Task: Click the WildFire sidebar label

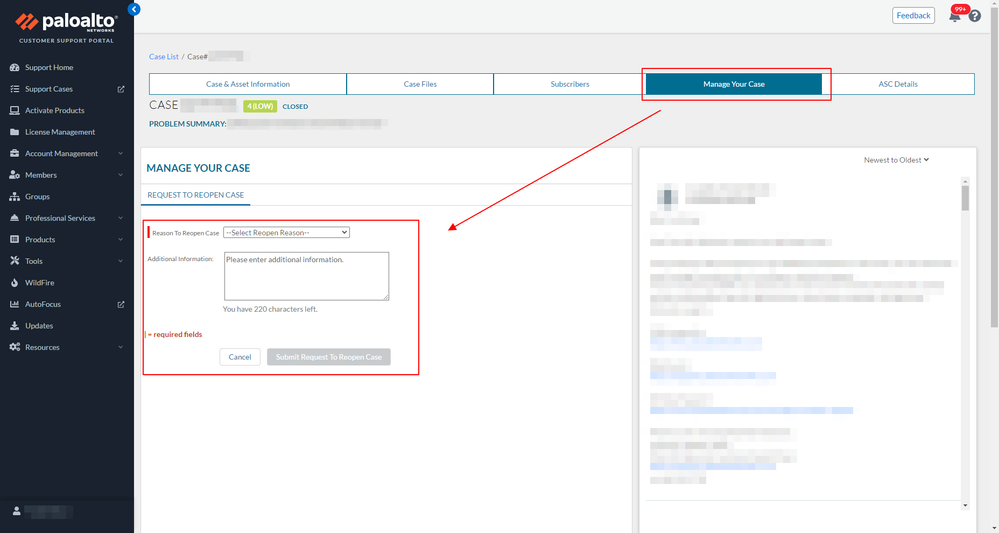Action: tap(39, 283)
